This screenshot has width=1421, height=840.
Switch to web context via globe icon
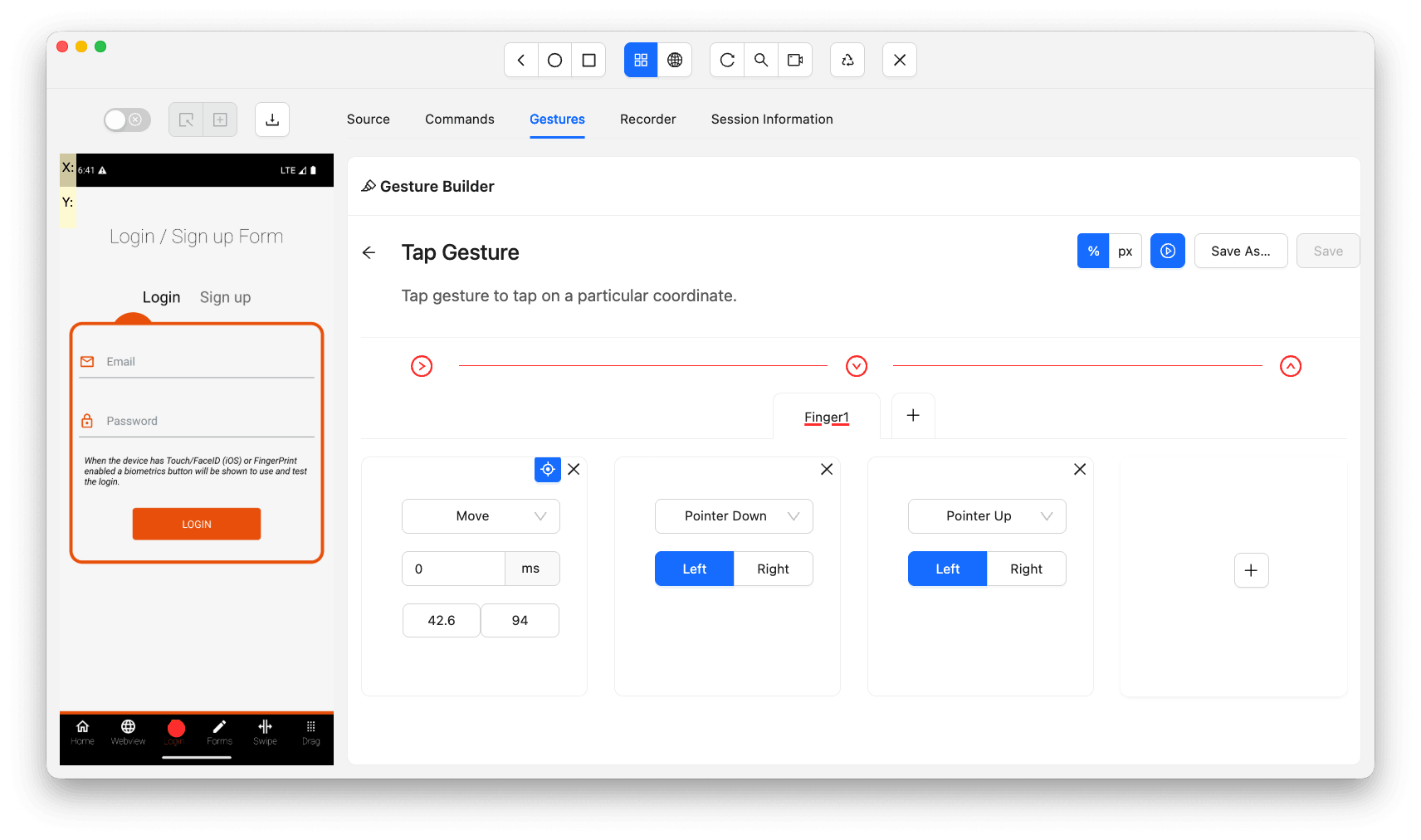pos(675,60)
